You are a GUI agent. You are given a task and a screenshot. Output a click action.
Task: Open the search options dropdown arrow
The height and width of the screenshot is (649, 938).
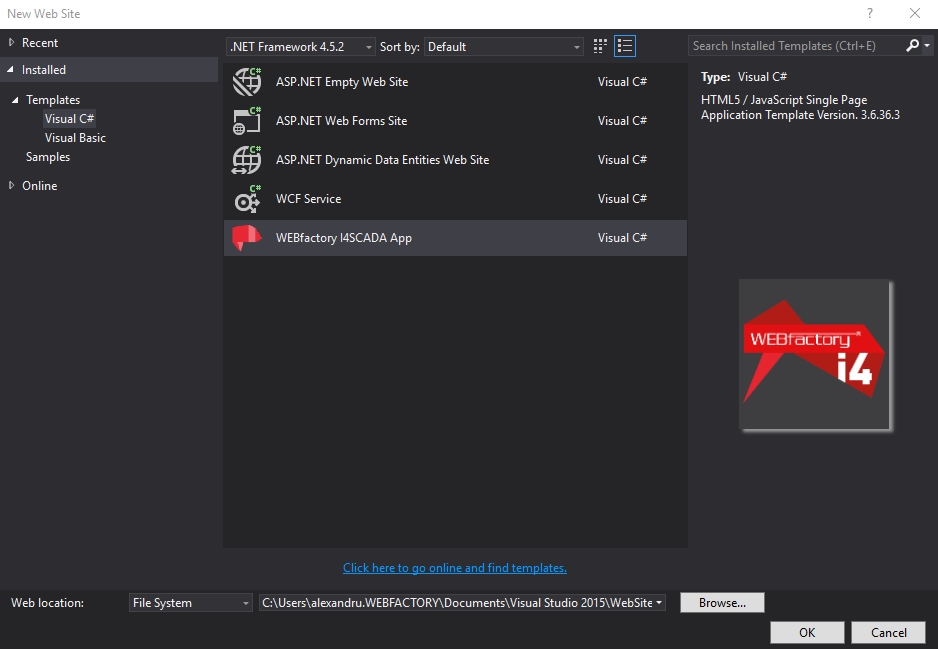pos(927,45)
